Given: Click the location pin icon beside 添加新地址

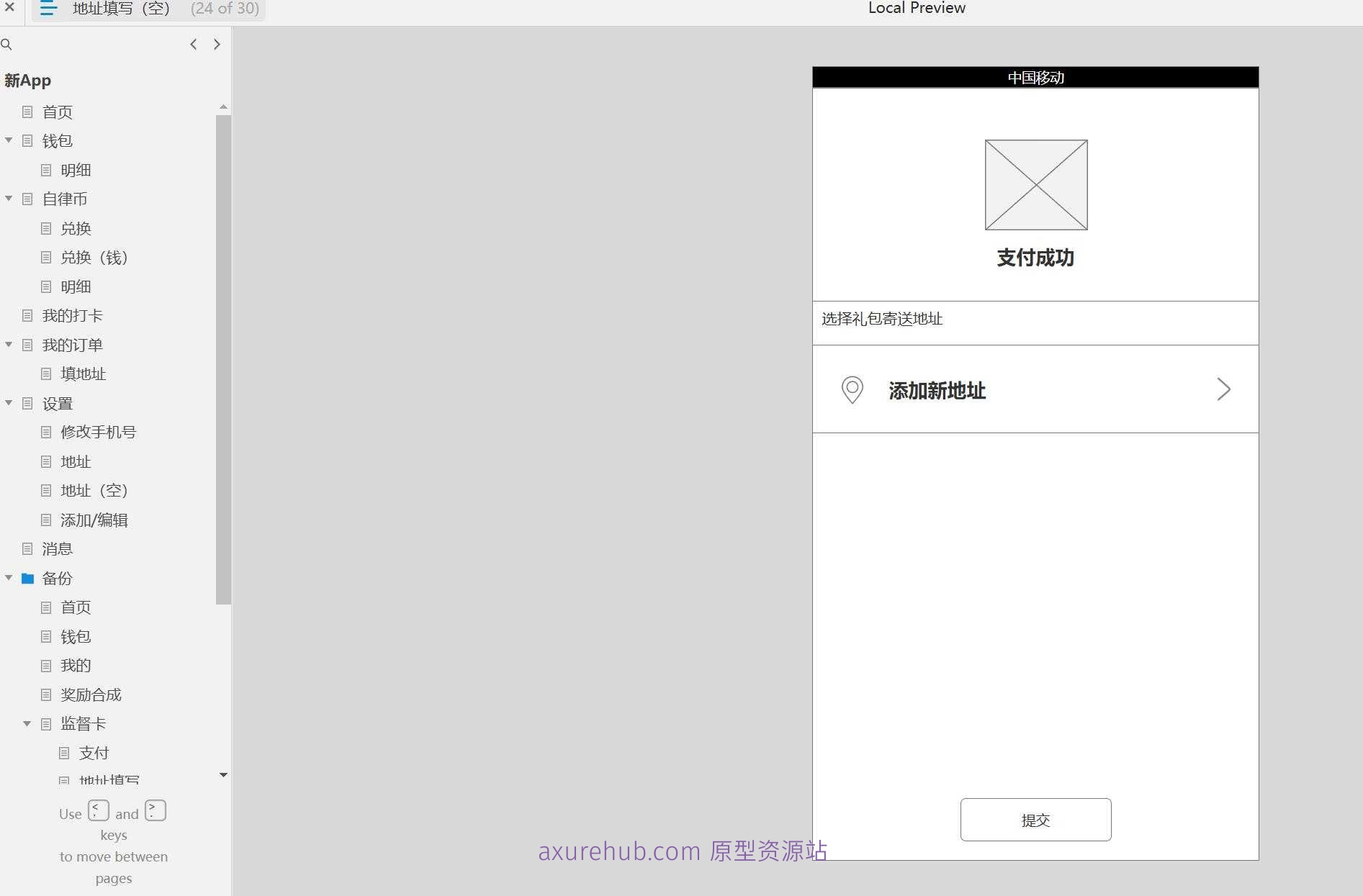Looking at the screenshot, I should (853, 390).
